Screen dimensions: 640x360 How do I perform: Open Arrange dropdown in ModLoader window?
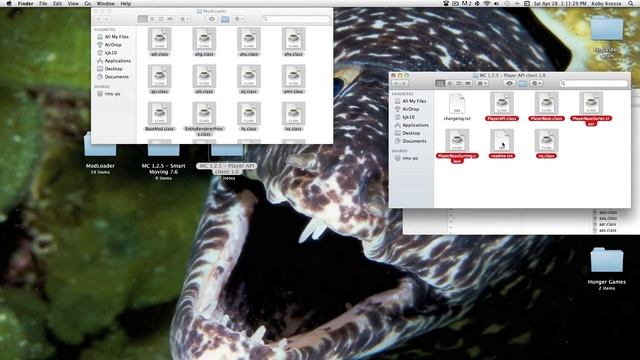pos(184,19)
